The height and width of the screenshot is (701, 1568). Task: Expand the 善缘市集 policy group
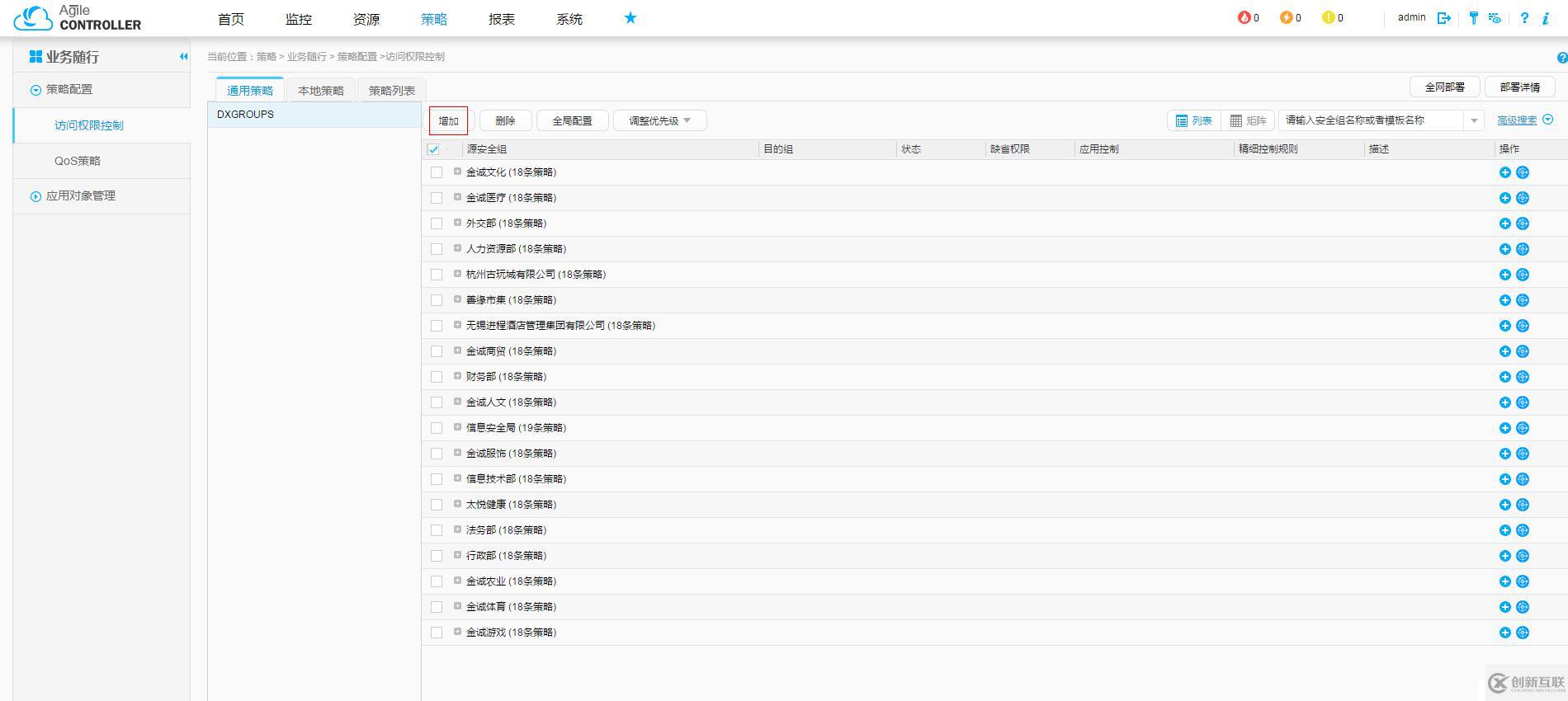click(457, 299)
